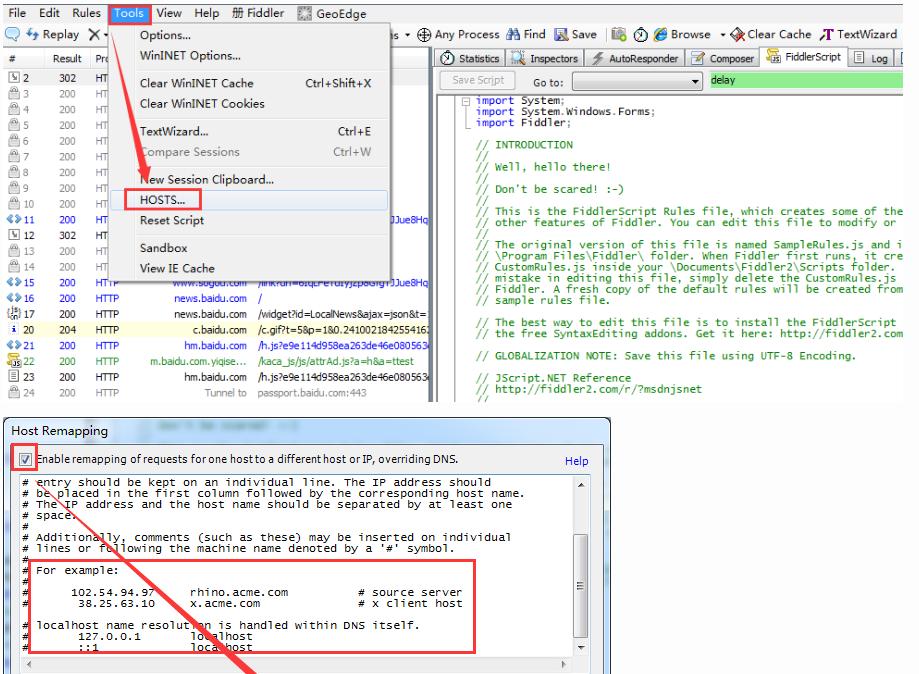Open the Rules menu

[x=86, y=13]
